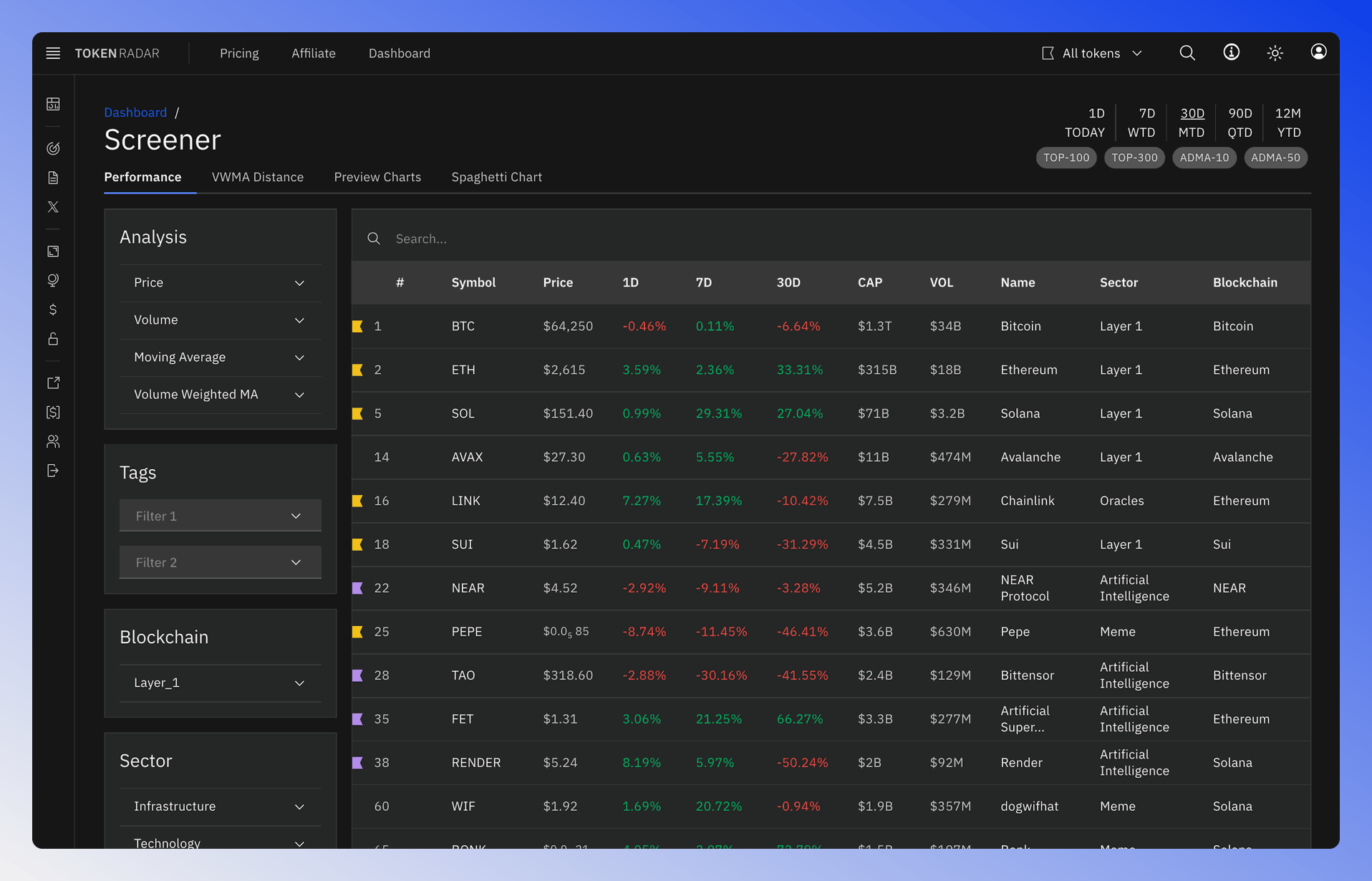Click the yellow flag on SUI row
The image size is (1372, 881).
[x=357, y=544]
